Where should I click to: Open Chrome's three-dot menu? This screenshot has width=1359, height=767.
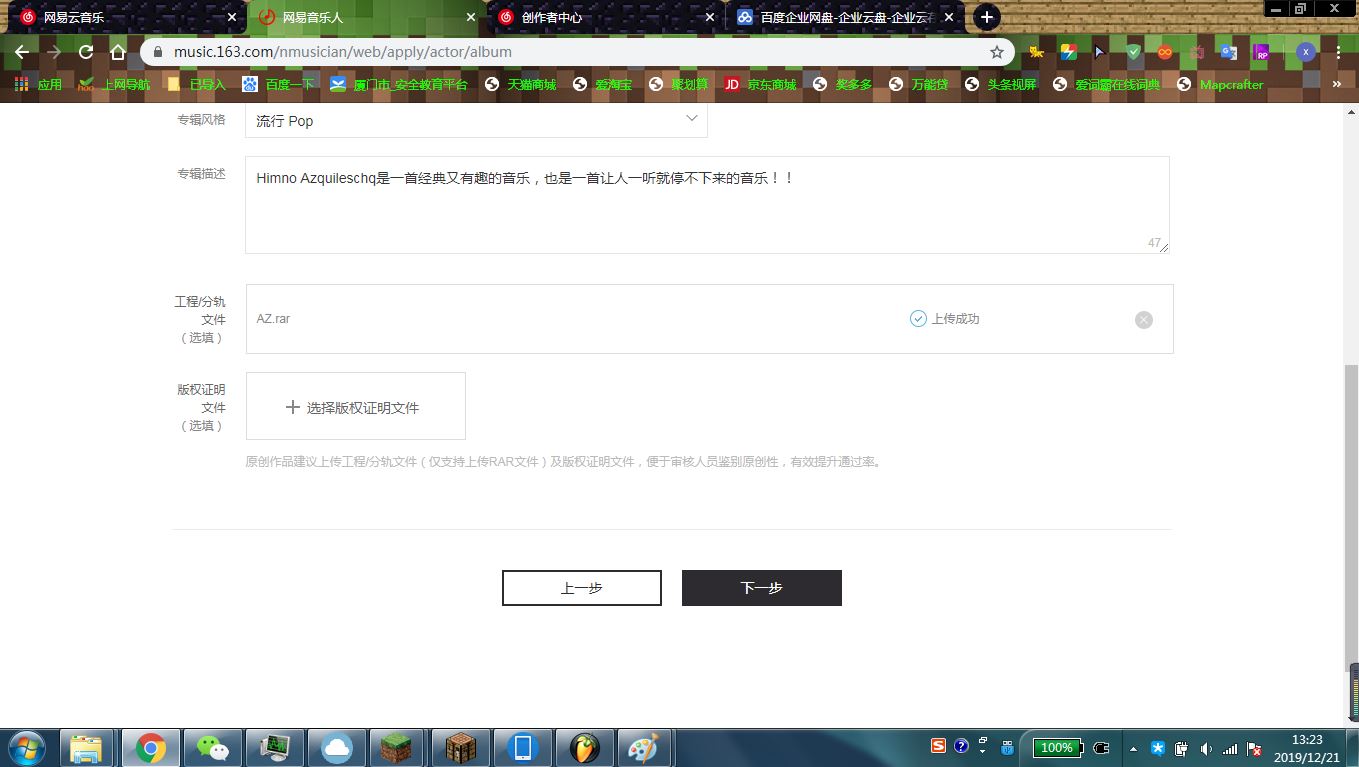(x=1338, y=51)
